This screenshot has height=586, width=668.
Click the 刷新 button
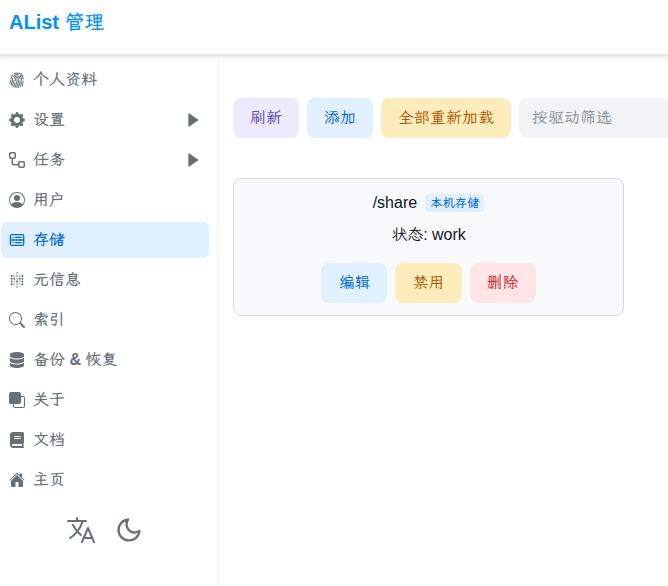[266, 118]
